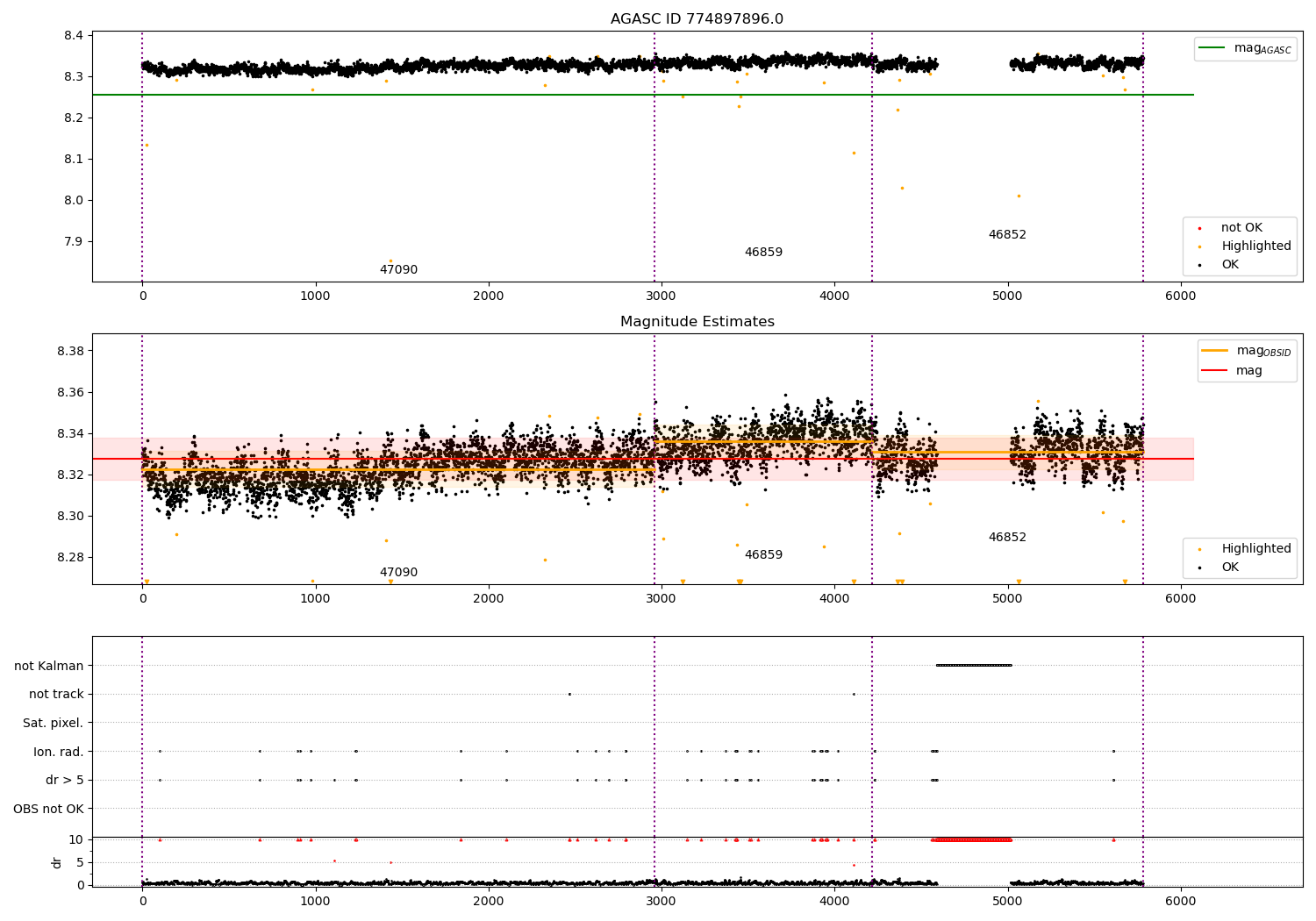Screen dimensions: 1316x921
Task: Click the 'not track' row label
Action: pyautogui.click(x=56, y=695)
